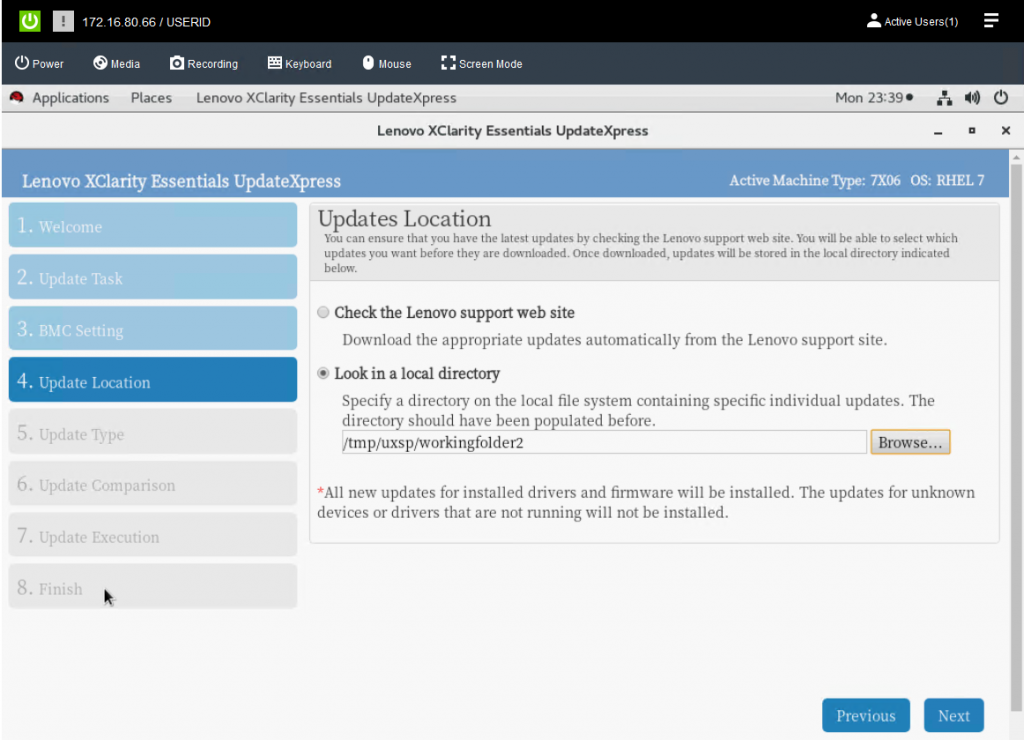Select step 4 Update Location
This screenshot has width=1024, height=740.
[x=153, y=380]
